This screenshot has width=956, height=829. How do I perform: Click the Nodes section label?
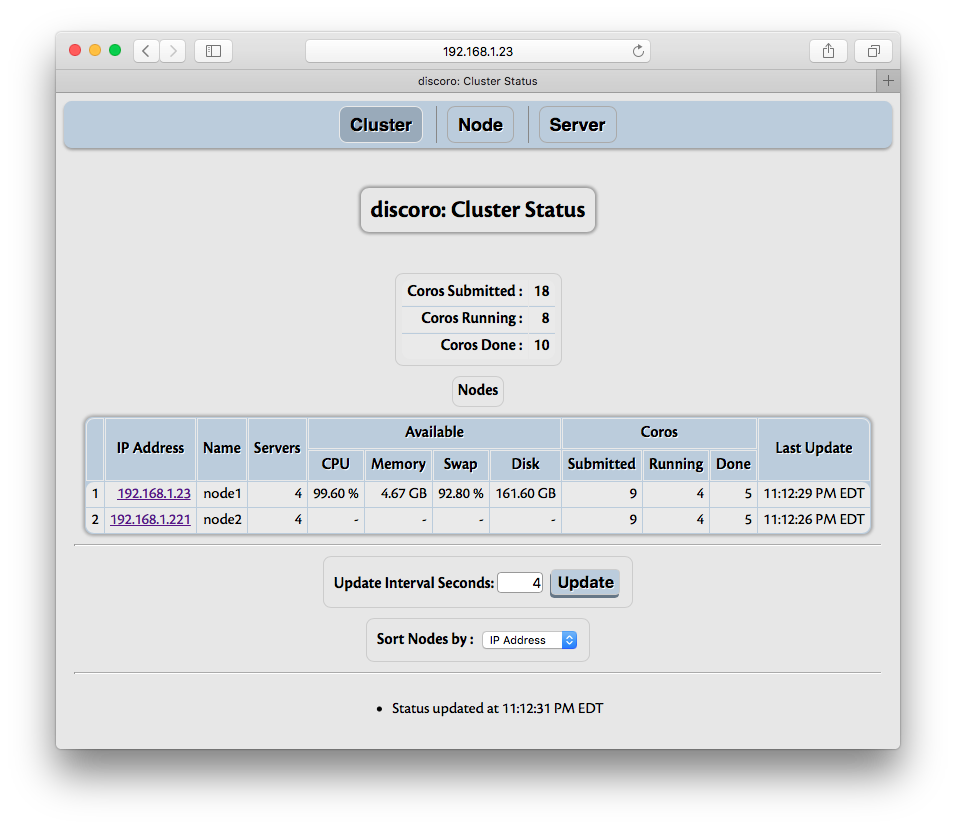click(x=478, y=390)
